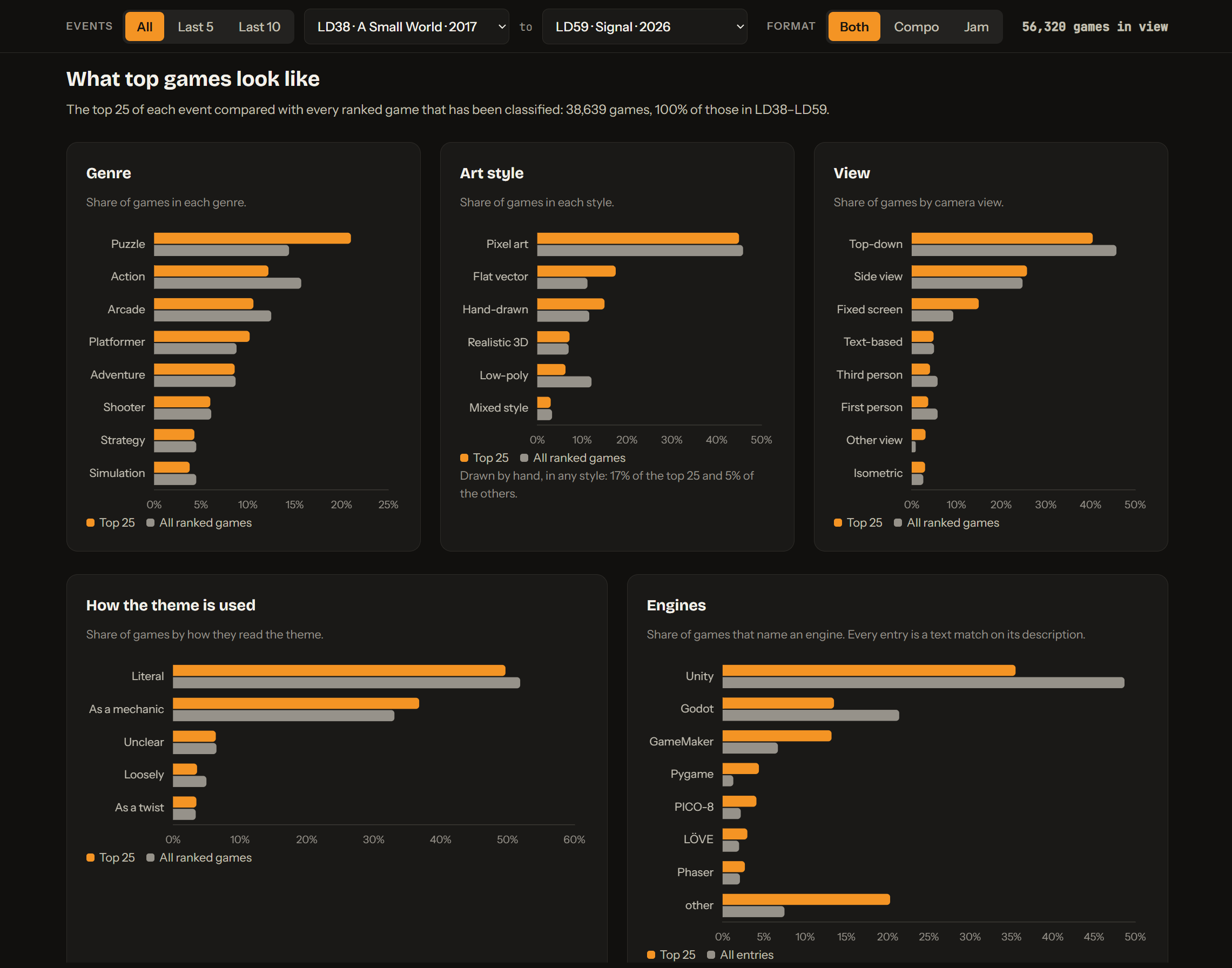The height and width of the screenshot is (968, 1232).
Task: Click the Platformer label in Genre chart
Action: click(x=117, y=342)
